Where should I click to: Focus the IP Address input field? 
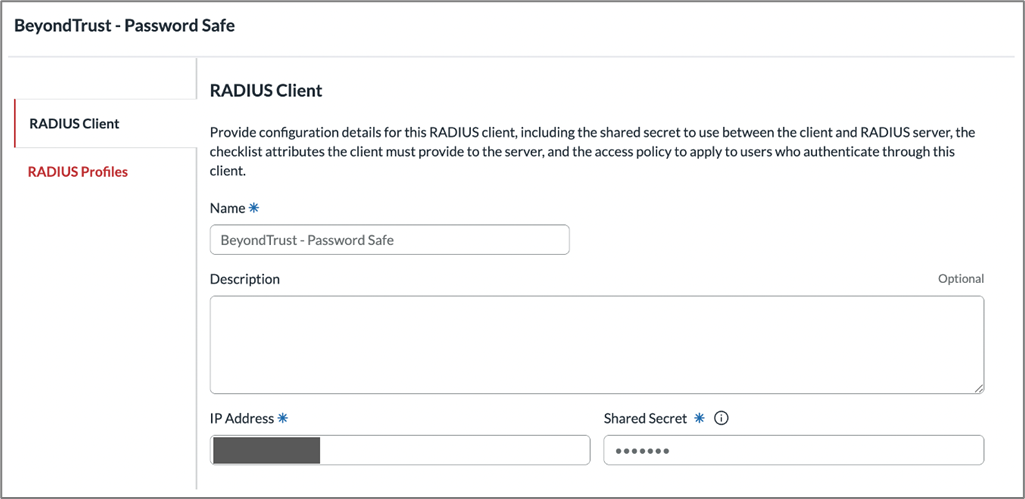450,450
